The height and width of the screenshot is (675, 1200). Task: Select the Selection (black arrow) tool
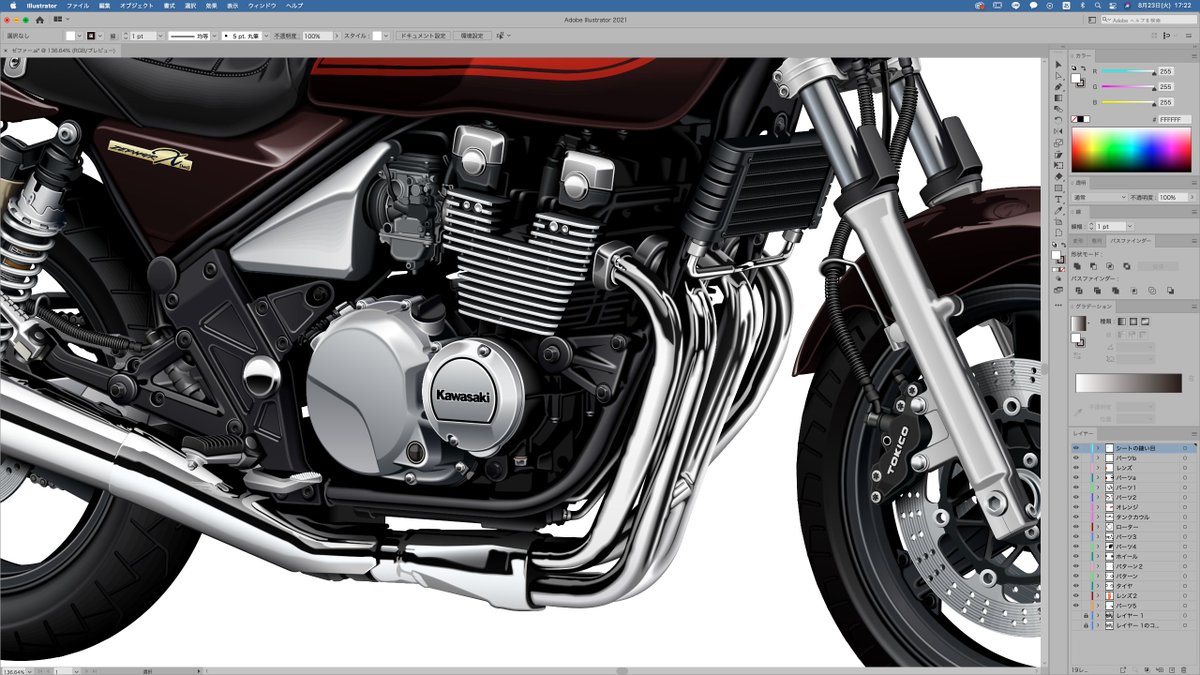pos(1058,65)
